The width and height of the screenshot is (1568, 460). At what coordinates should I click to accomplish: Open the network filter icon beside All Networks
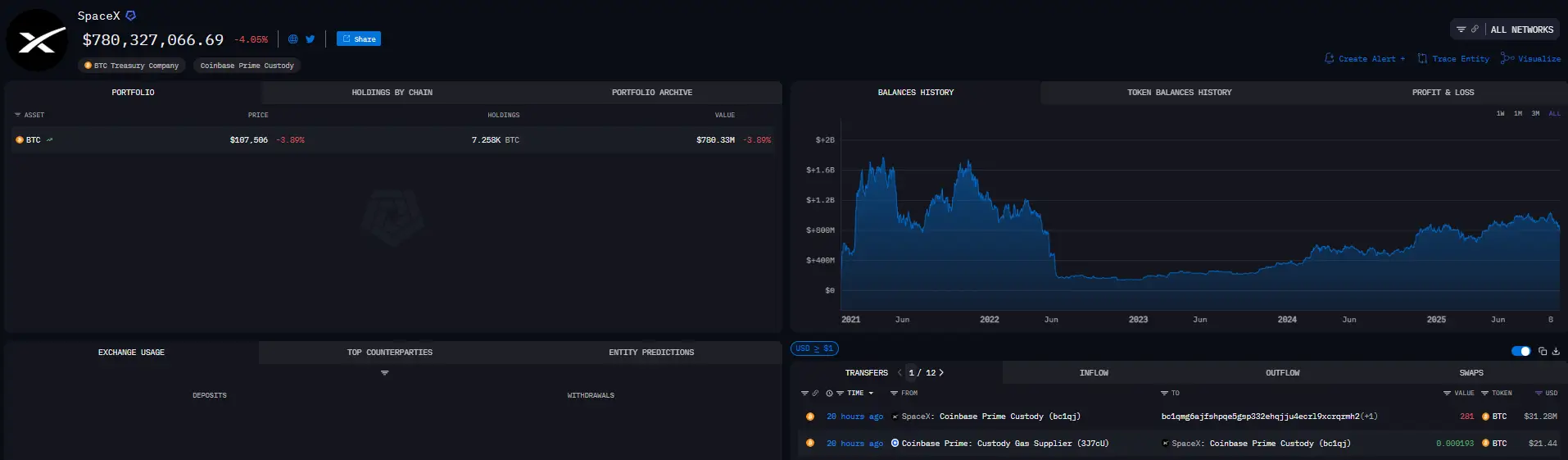tap(1461, 30)
